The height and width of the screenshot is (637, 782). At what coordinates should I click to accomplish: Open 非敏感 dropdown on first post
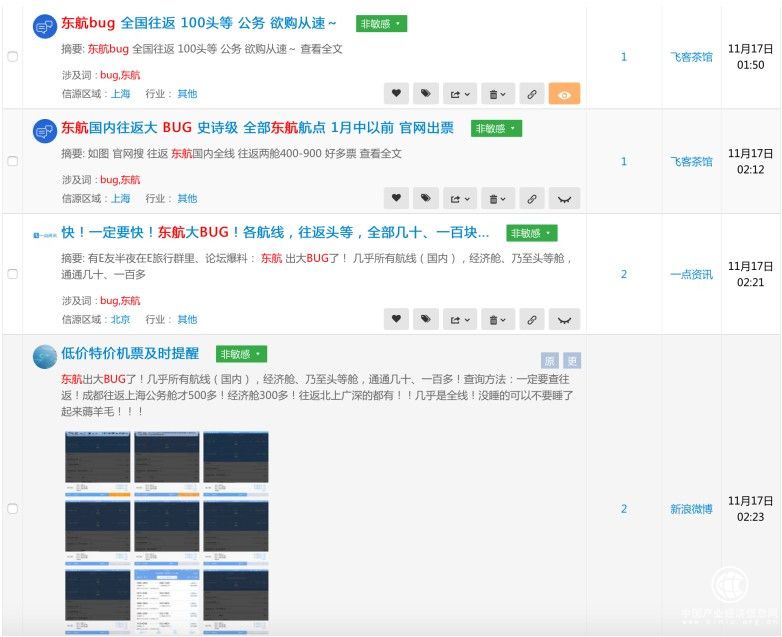click(381, 23)
